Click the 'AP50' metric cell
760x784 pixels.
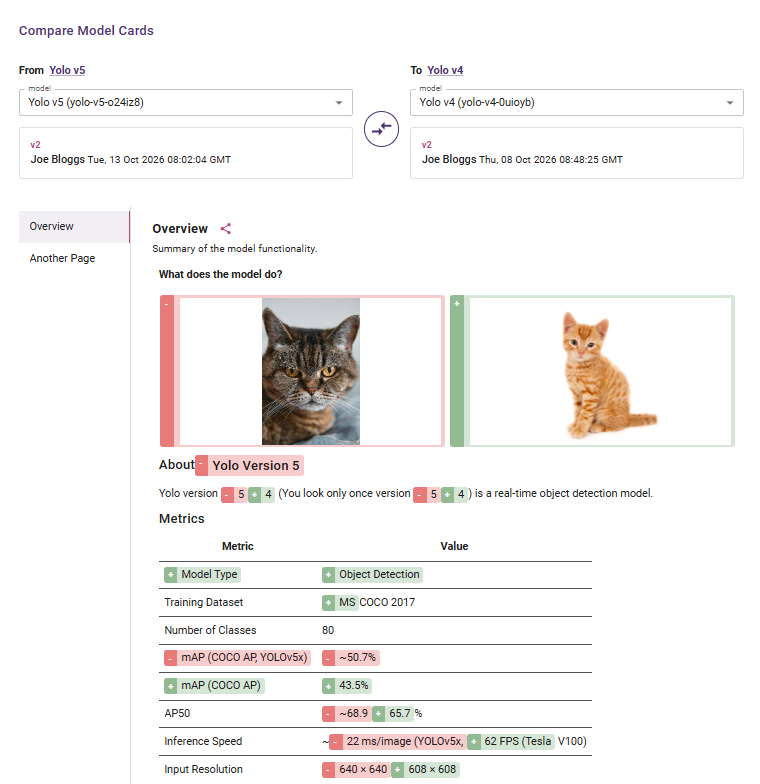pos(177,714)
